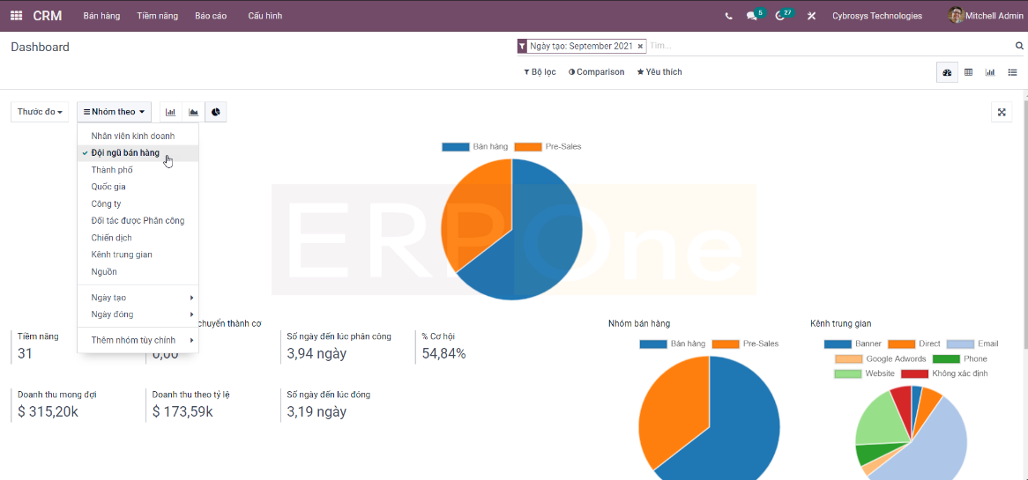
Task: Switch to dashboard view icon
Action: pos(947,73)
